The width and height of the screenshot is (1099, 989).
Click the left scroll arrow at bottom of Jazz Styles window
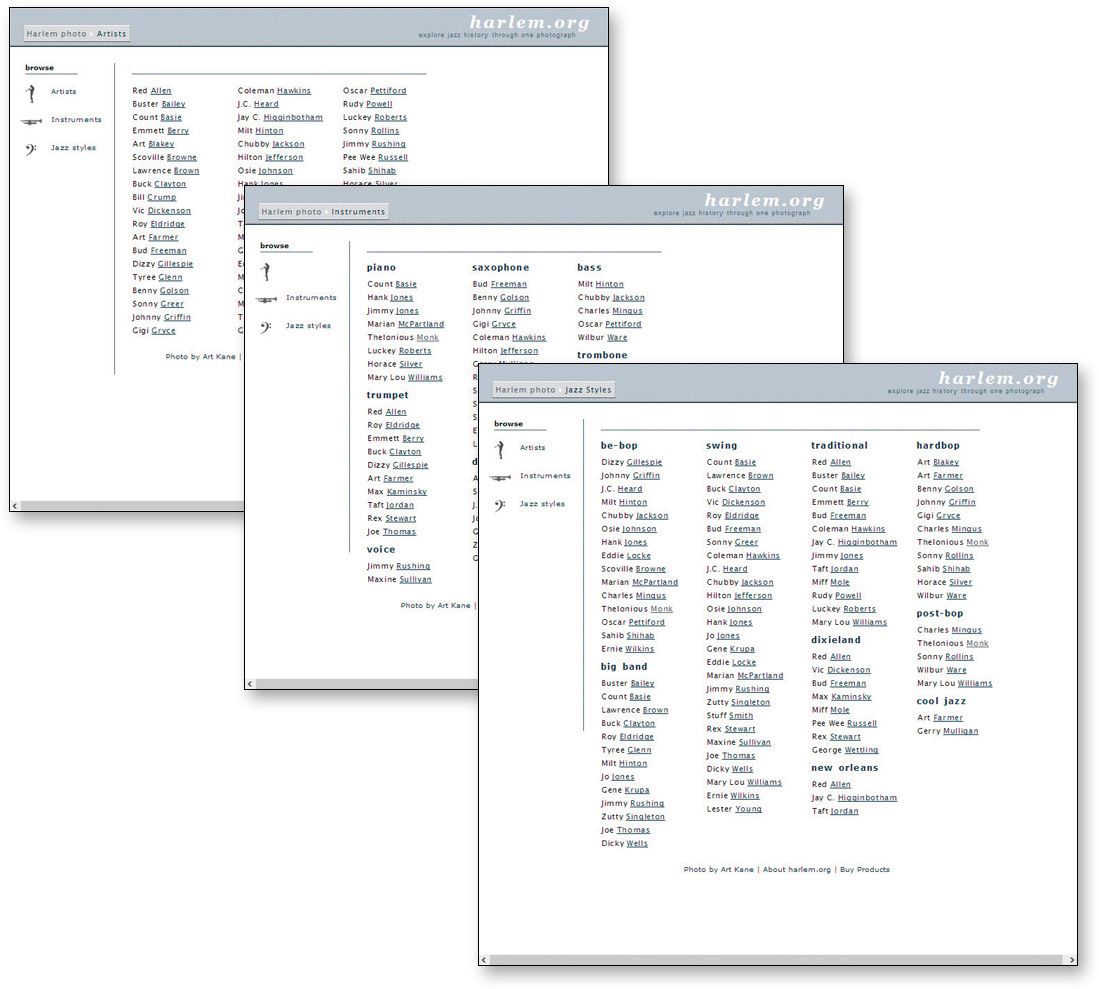point(485,960)
